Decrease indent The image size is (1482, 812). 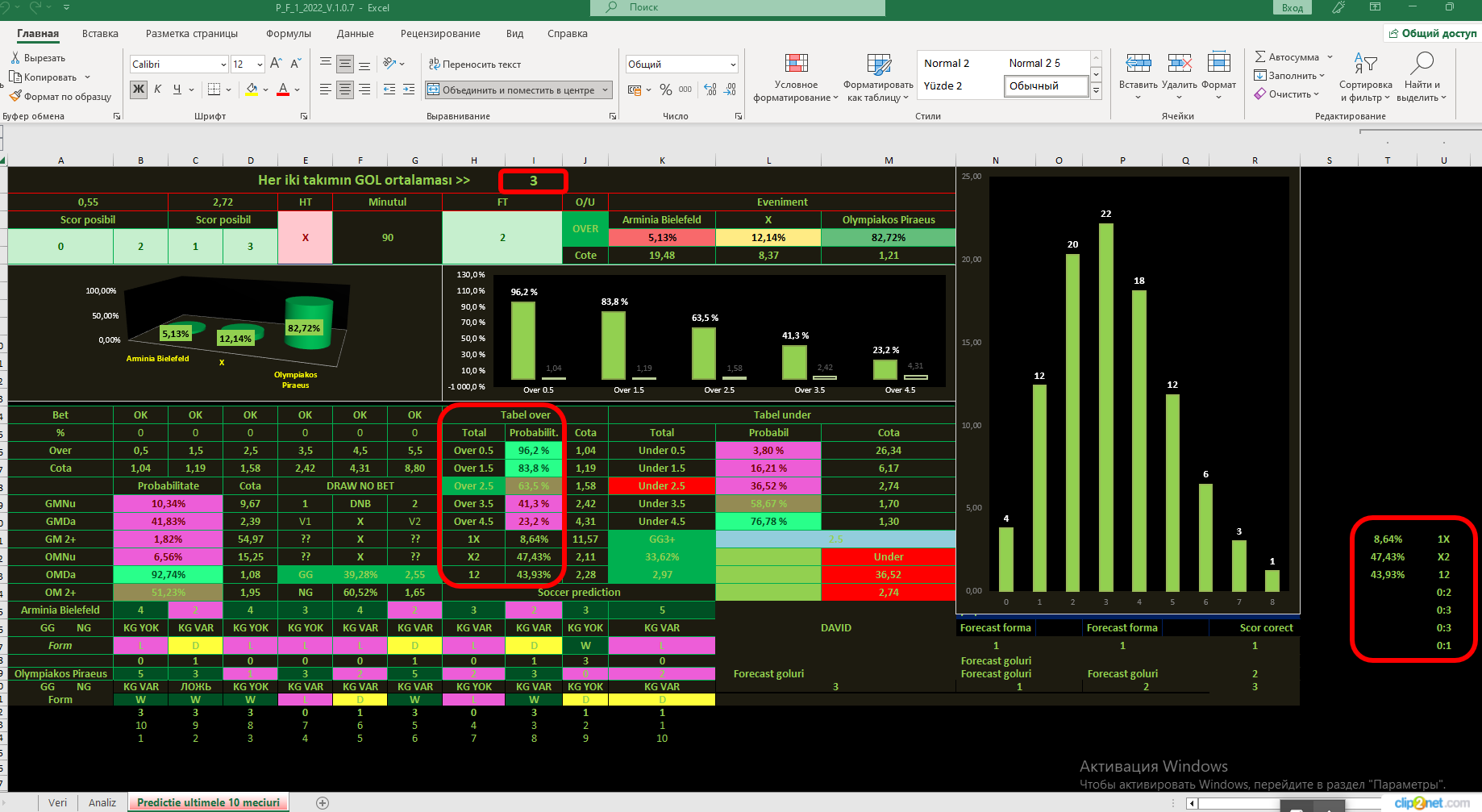[389, 90]
